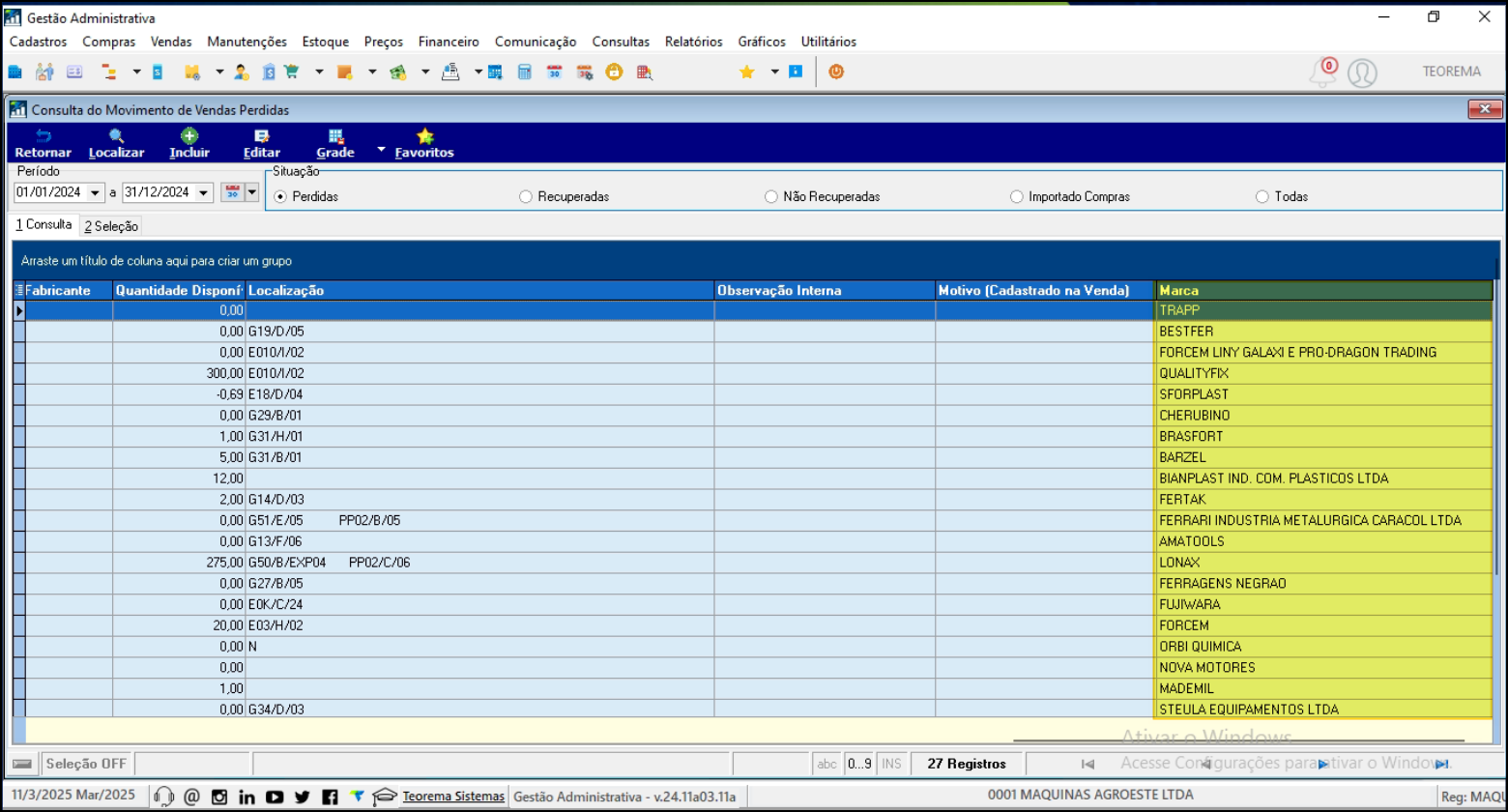Click the Instagram icon in status bar
The width and height of the screenshot is (1508, 812).
[x=219, y=797]
